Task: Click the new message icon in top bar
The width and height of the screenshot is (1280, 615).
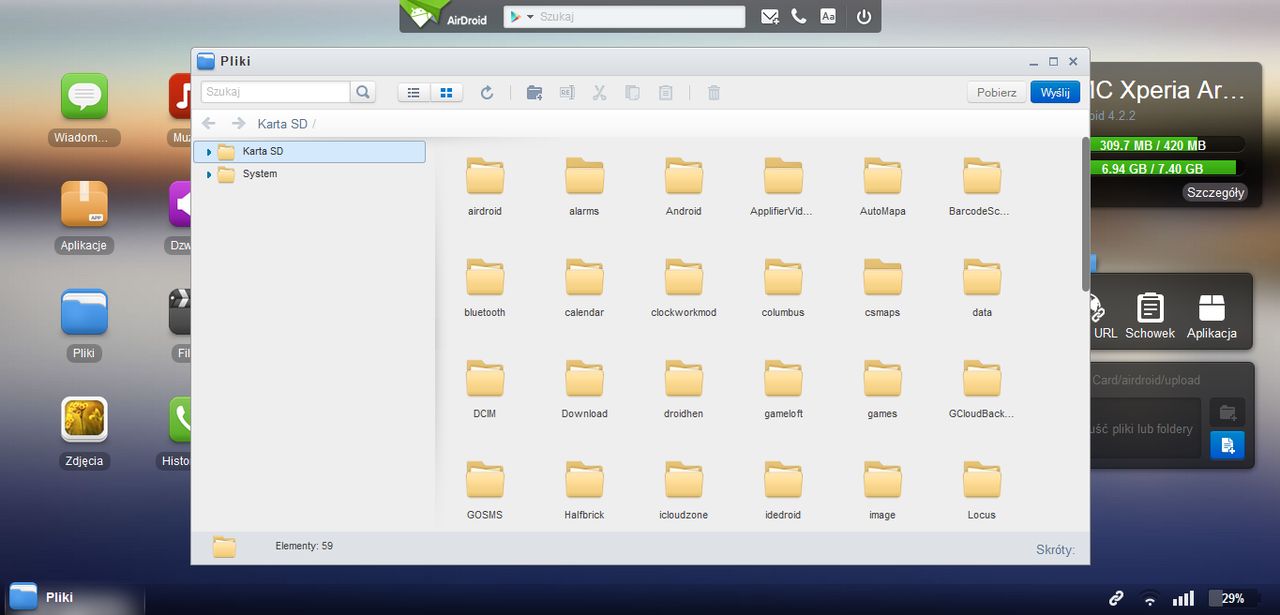Action: click(770, 17)
